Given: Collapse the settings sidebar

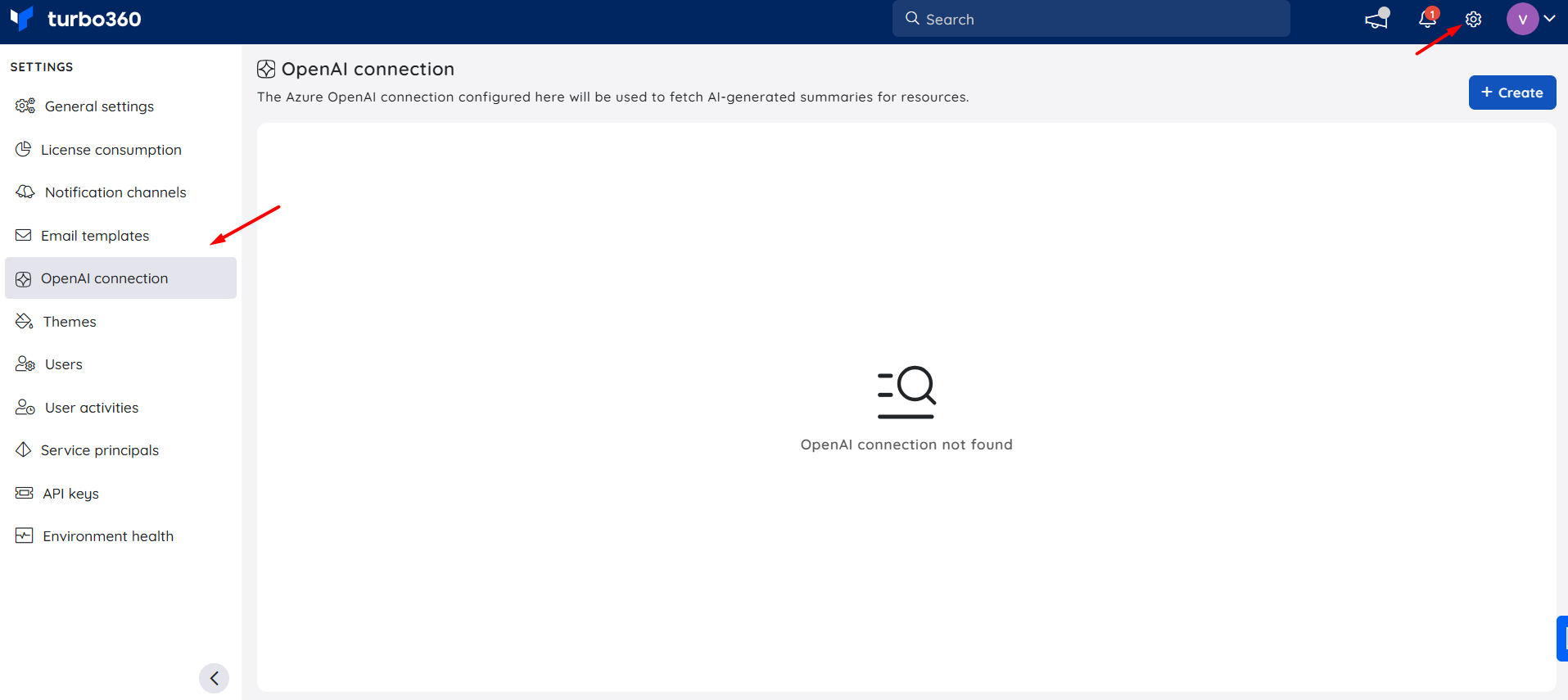Looking at the screenshot, I should tap(214, 678).
